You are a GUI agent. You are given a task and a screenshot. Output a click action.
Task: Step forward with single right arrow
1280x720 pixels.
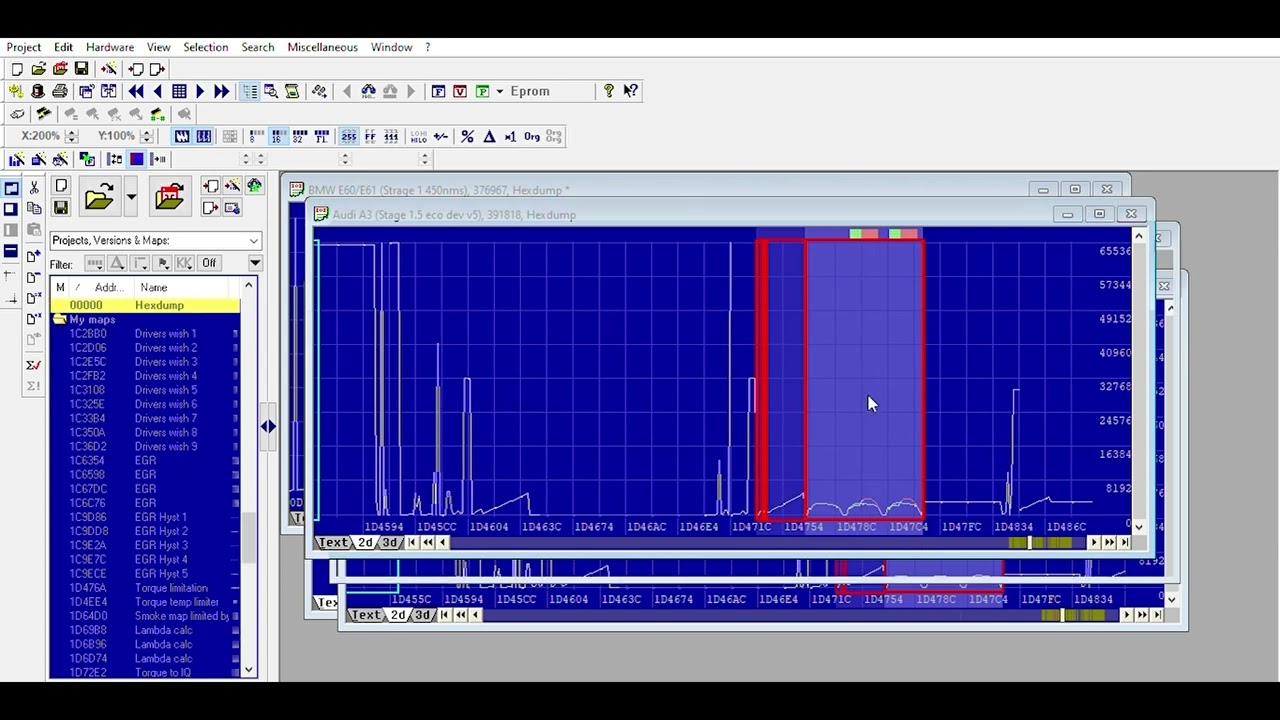coord(200,91)
